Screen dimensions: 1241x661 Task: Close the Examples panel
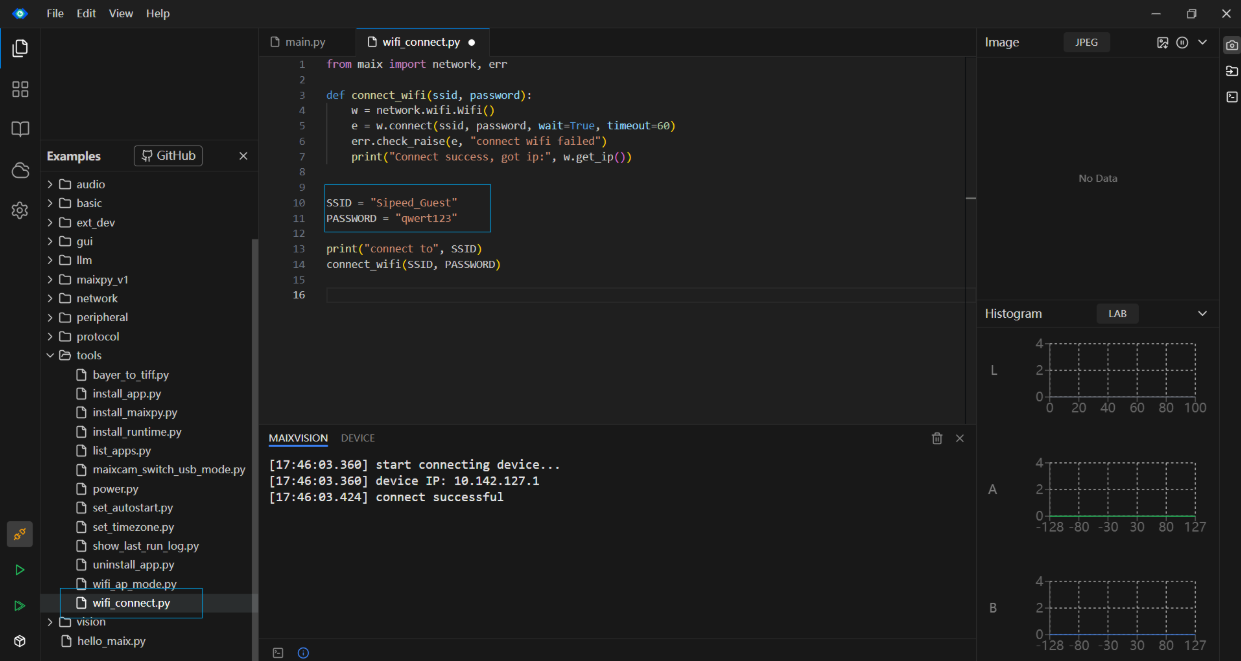click(243, 156)
